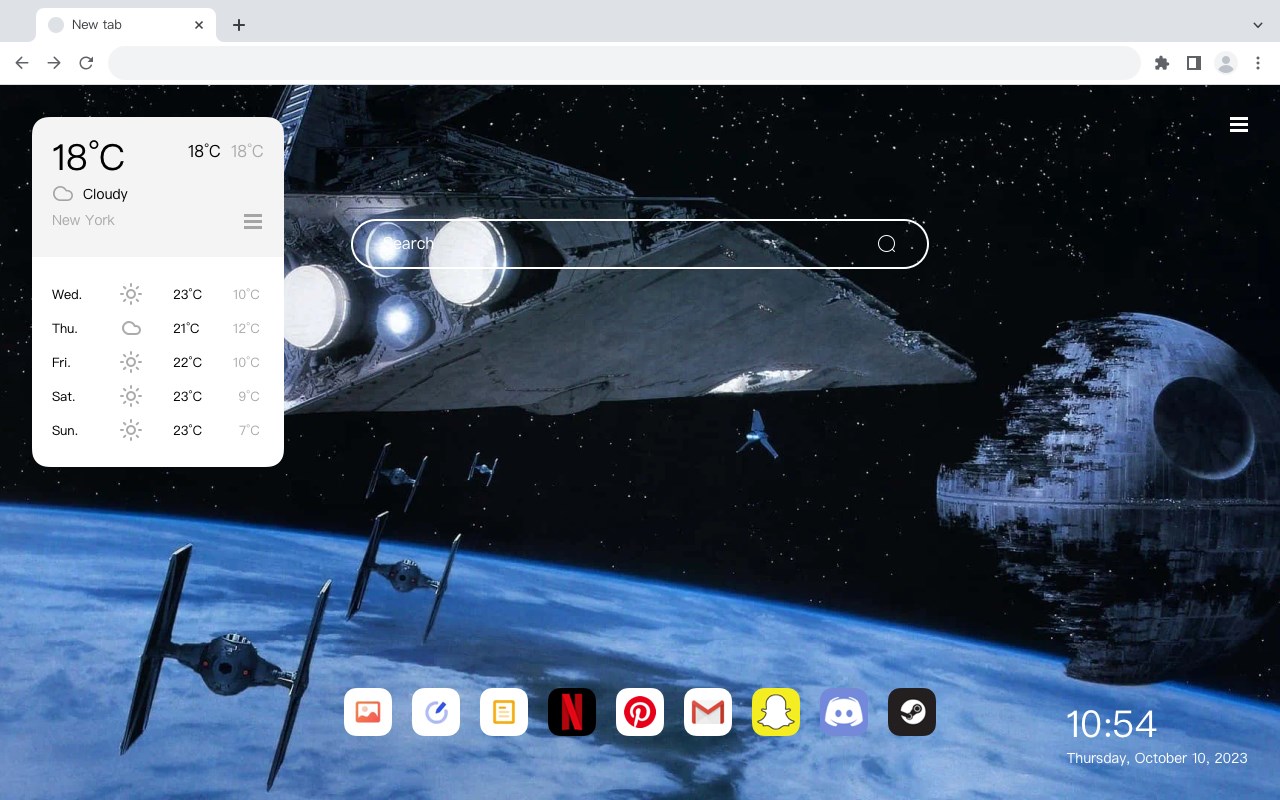Close the New tab tab
Viewport: 1280px width, 800px height.
coord(199,25)
